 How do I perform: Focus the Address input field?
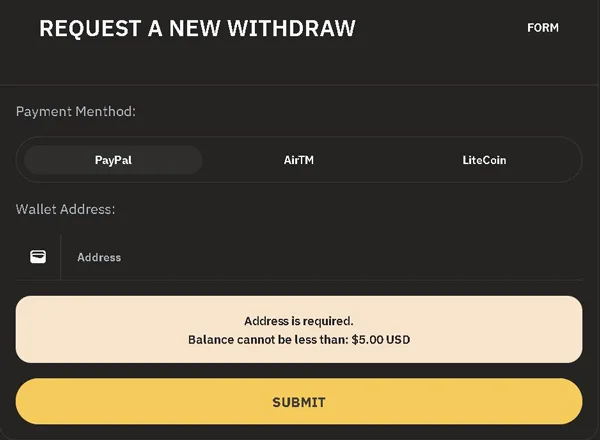(x=321, y=257)
